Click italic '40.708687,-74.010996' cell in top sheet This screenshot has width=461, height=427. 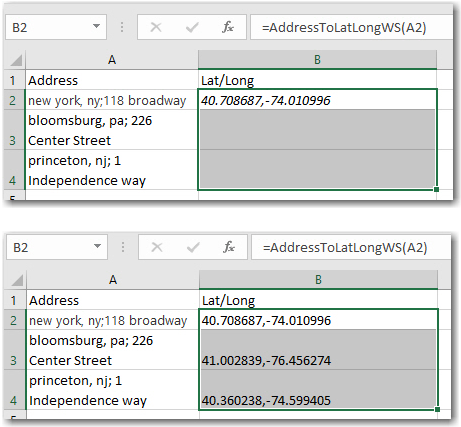[x=317, y=100]
